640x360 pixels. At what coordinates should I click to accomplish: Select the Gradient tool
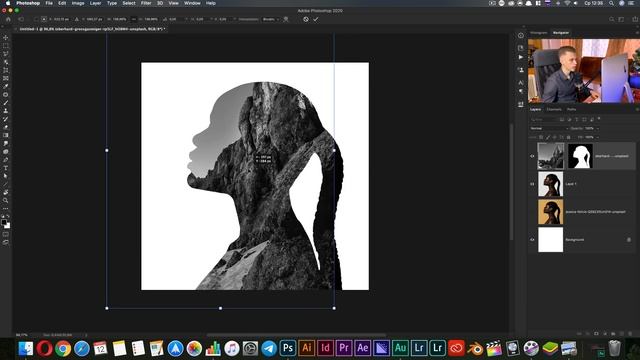pos(6,136)
